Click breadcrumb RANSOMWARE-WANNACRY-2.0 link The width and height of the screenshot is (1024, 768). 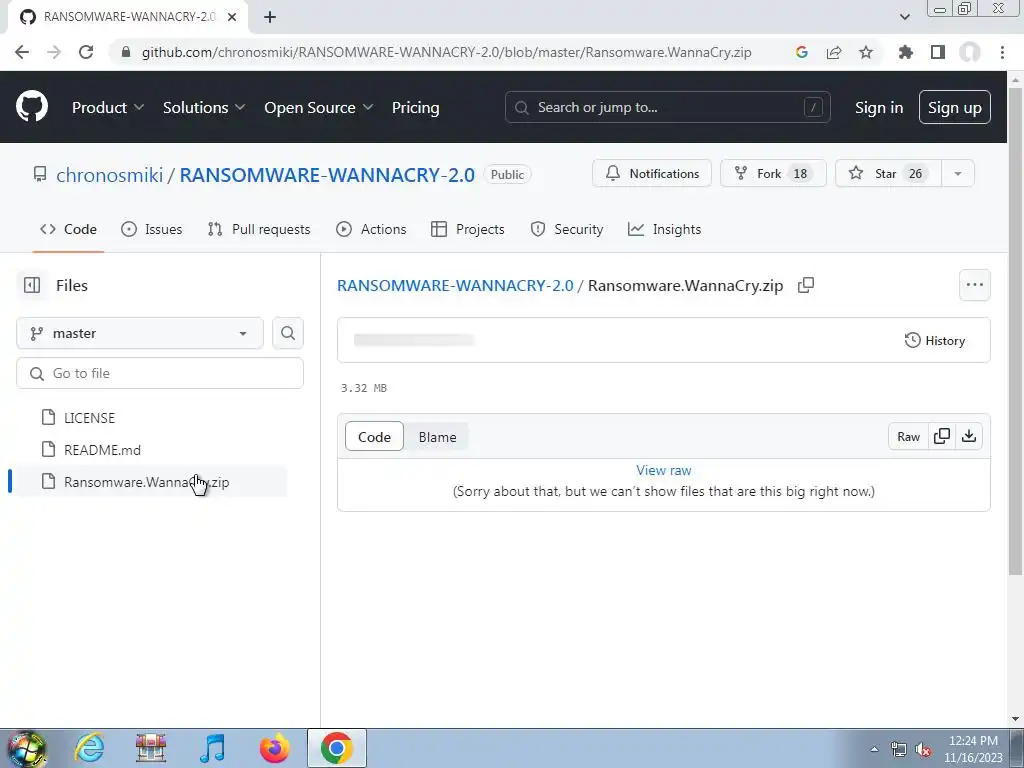[455, 285]
